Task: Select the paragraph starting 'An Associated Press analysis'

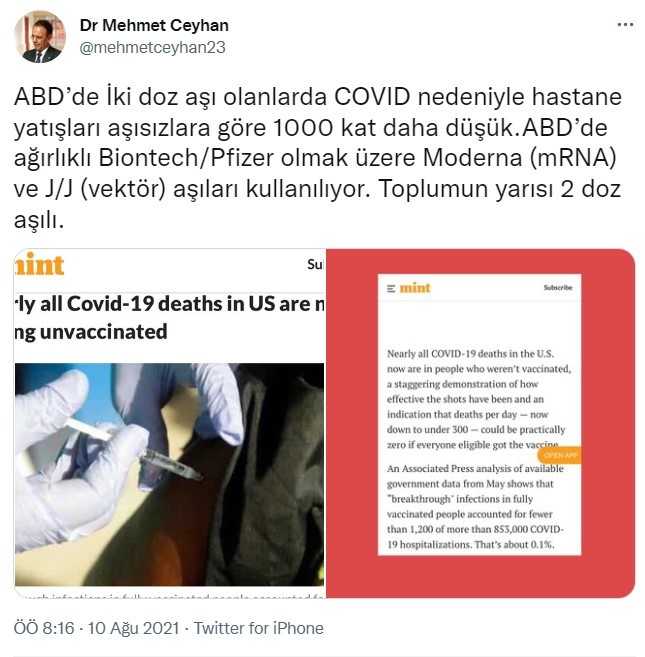Action: 475,507
